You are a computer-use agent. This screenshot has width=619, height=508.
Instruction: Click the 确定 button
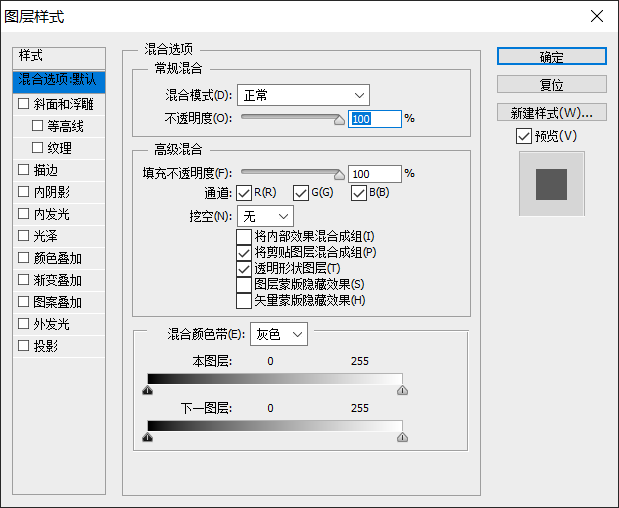pos(551,57)
